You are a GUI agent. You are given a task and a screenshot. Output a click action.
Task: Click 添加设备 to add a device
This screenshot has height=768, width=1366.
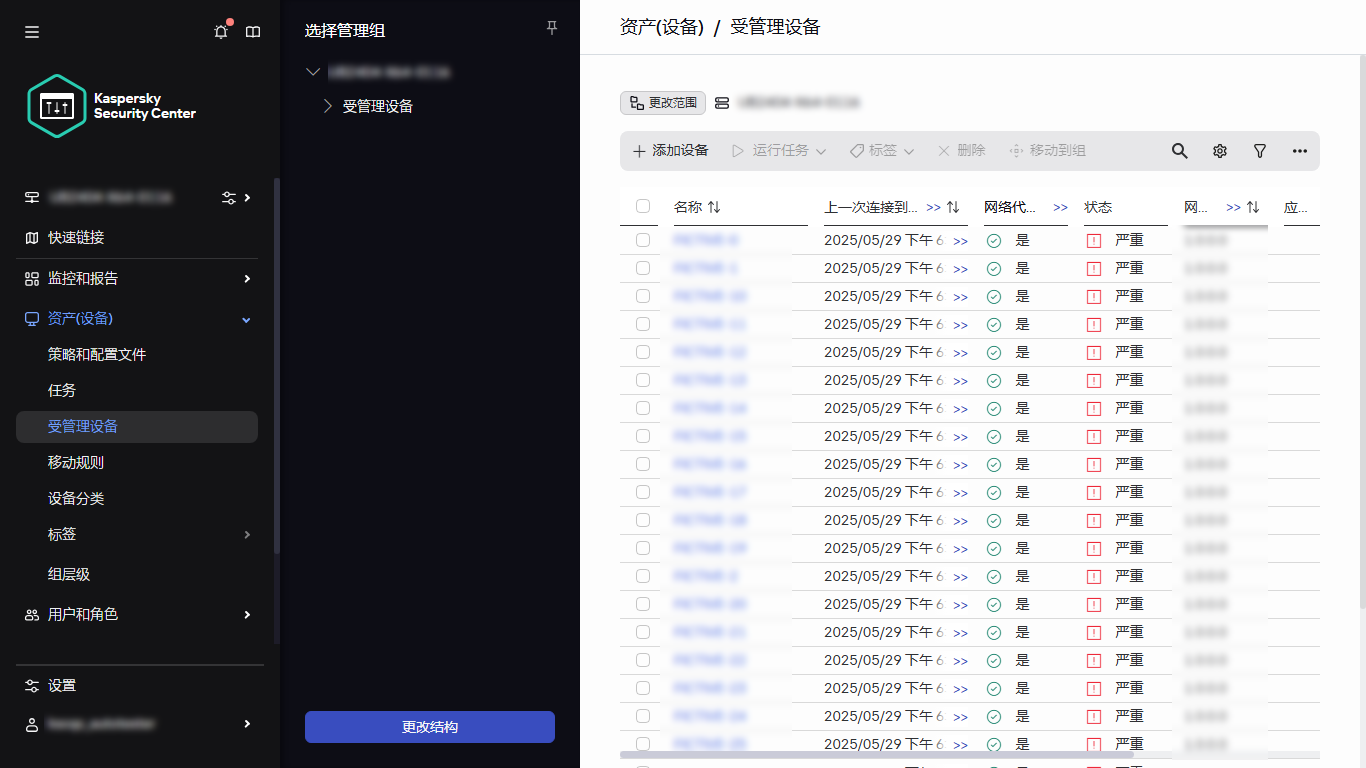tap(670, 151)
